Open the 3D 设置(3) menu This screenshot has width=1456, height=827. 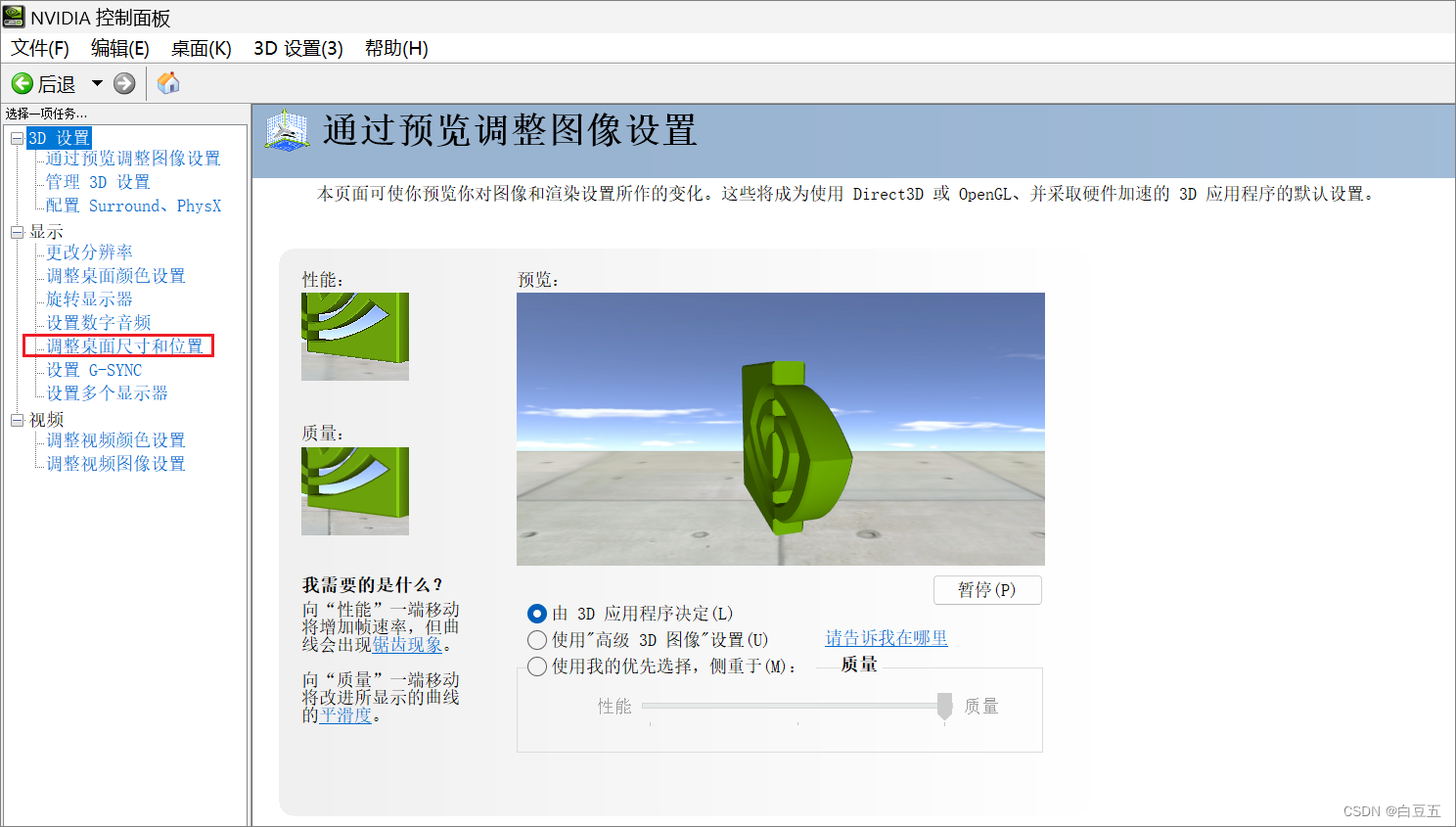coord(297,48)
